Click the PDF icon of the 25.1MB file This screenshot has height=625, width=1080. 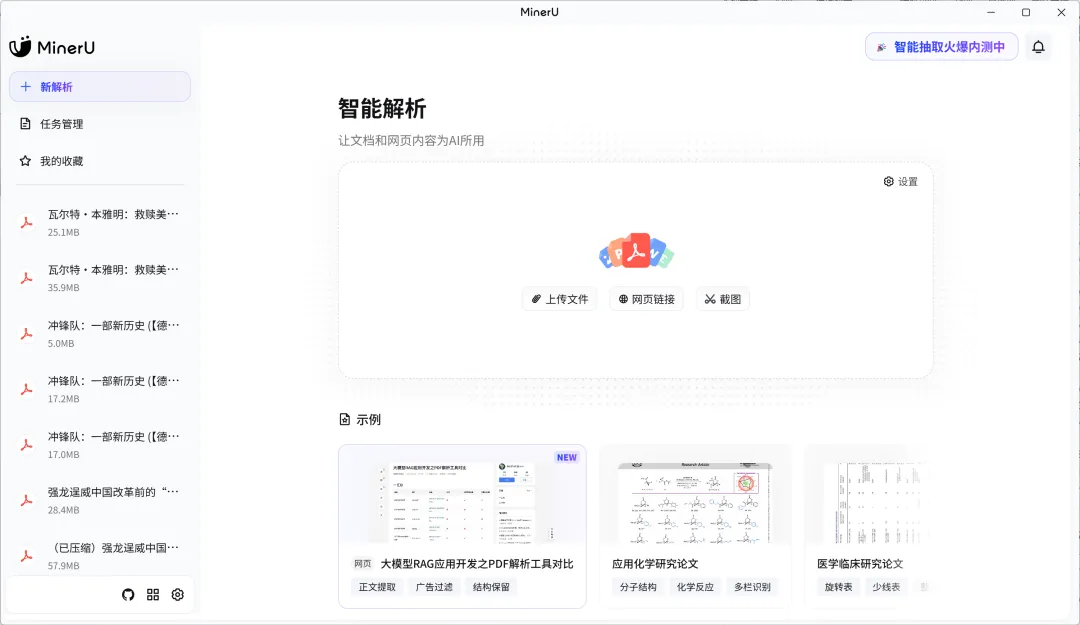26,223
